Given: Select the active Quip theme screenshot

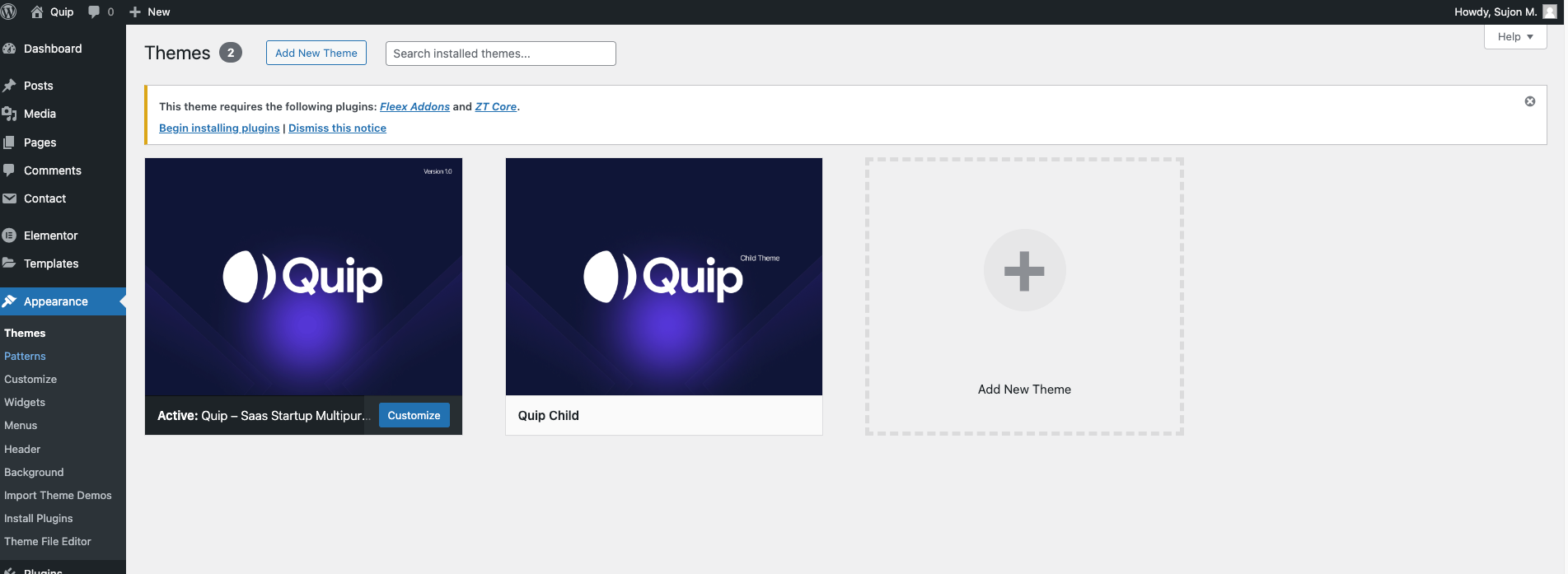Looking at the screenshot, I should click(x=303, y=277).
